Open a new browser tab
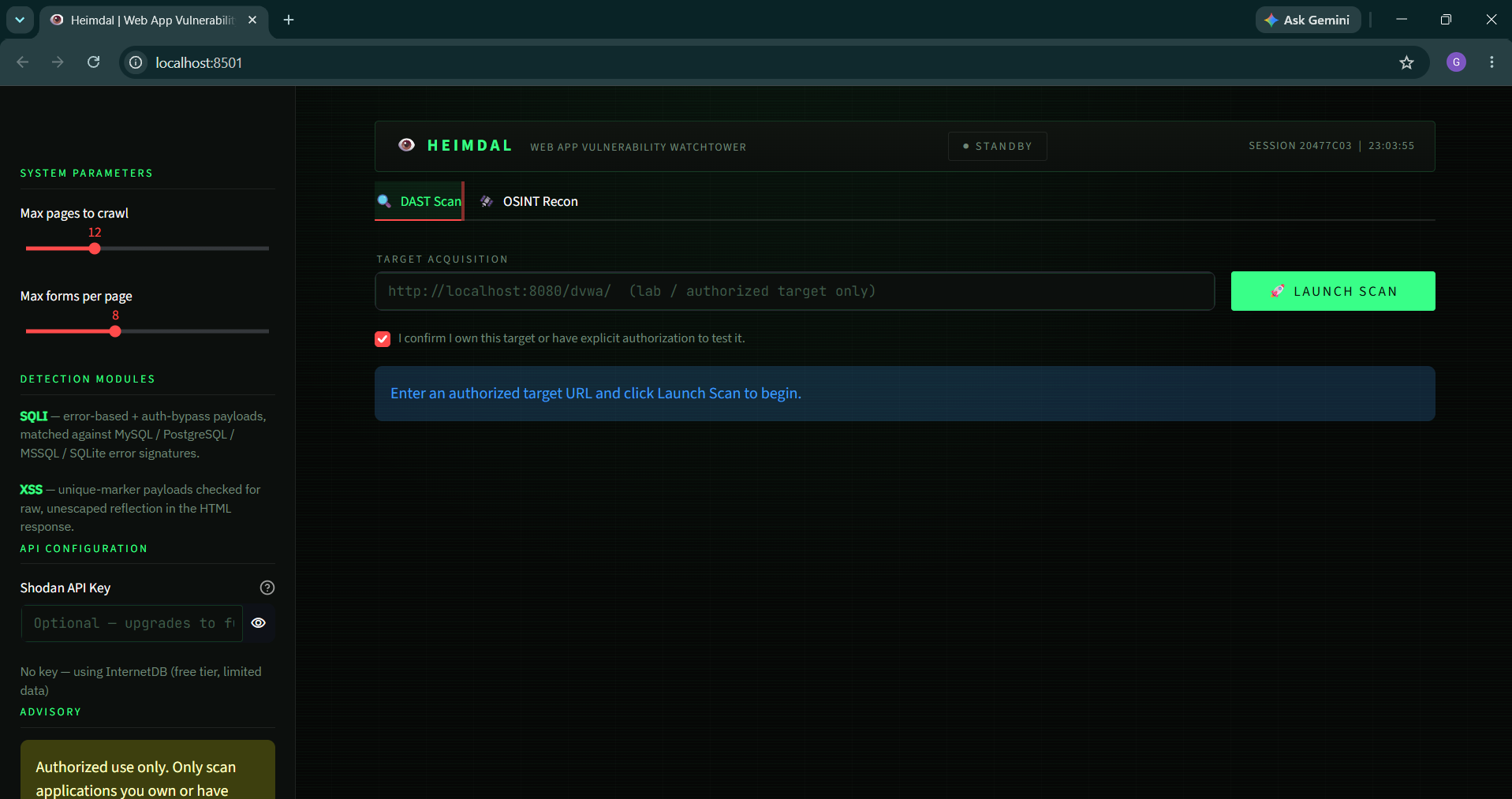The width and height of the screenshot is (1512, 799). click(x=289, y=20)
